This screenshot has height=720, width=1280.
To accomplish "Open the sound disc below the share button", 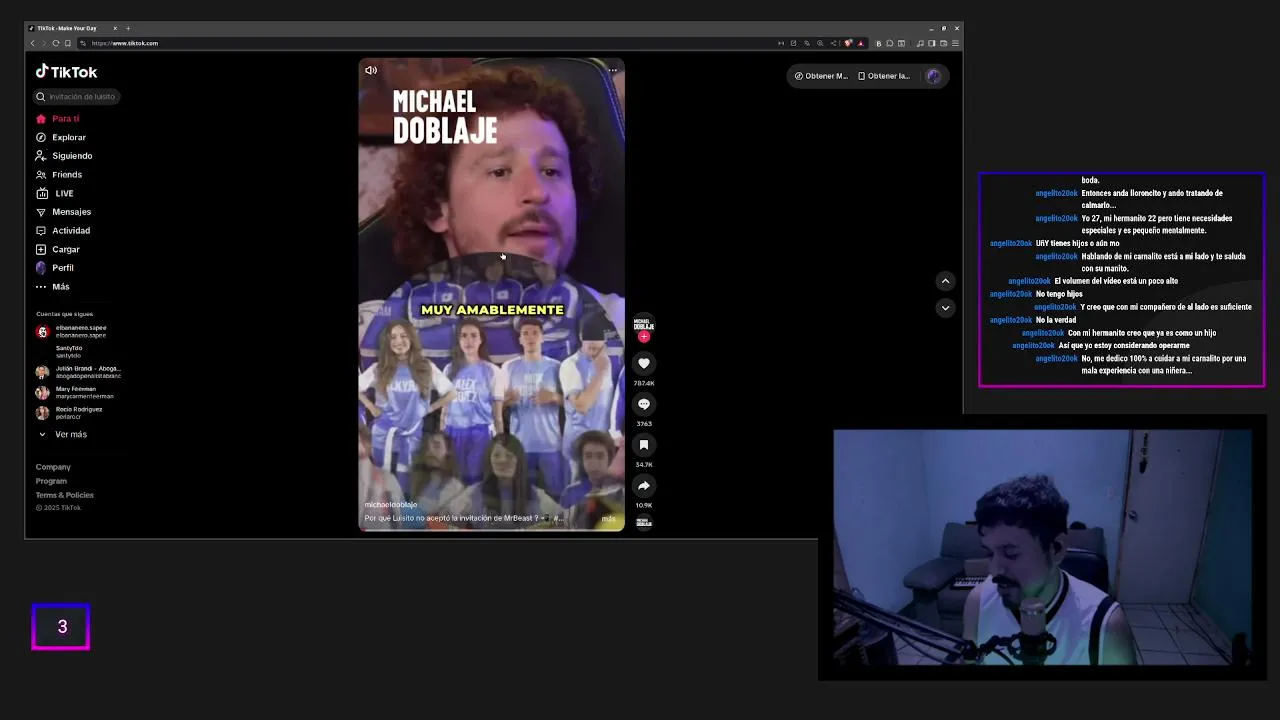I will tap(644, 522).
